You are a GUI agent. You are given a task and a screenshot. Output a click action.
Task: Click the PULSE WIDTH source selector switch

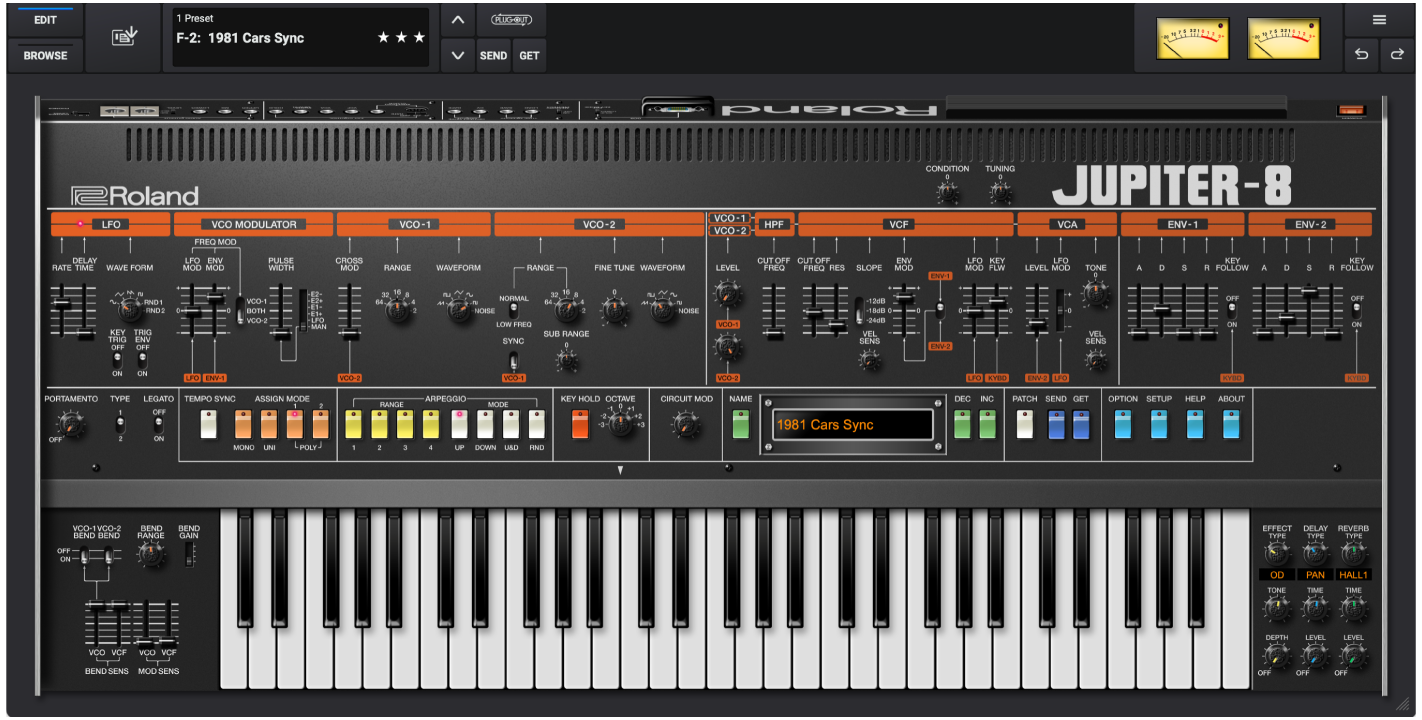click(x=304, y=311)
